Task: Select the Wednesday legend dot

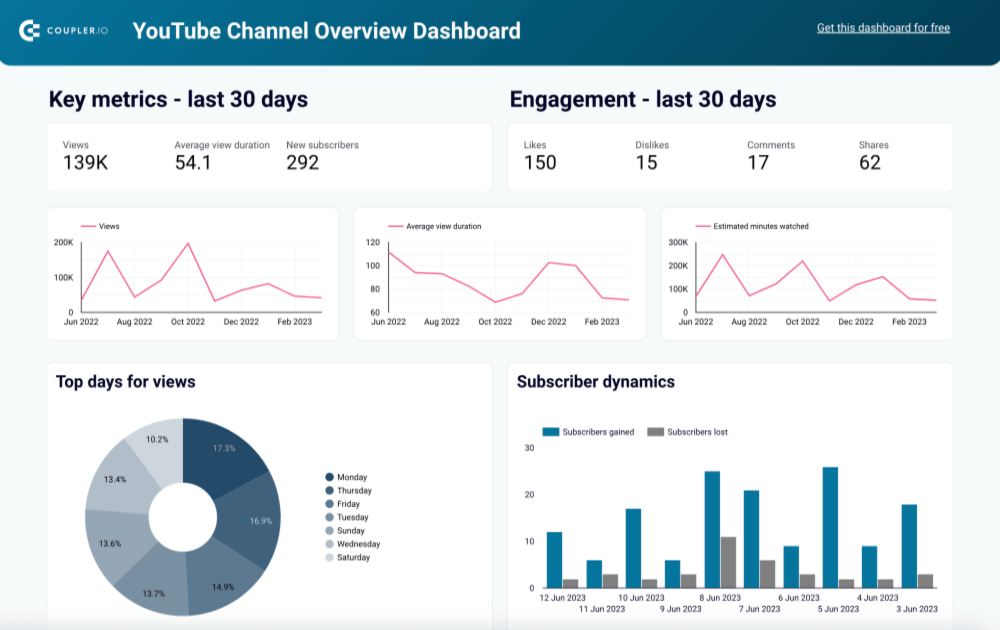Action: pos(330,544)
